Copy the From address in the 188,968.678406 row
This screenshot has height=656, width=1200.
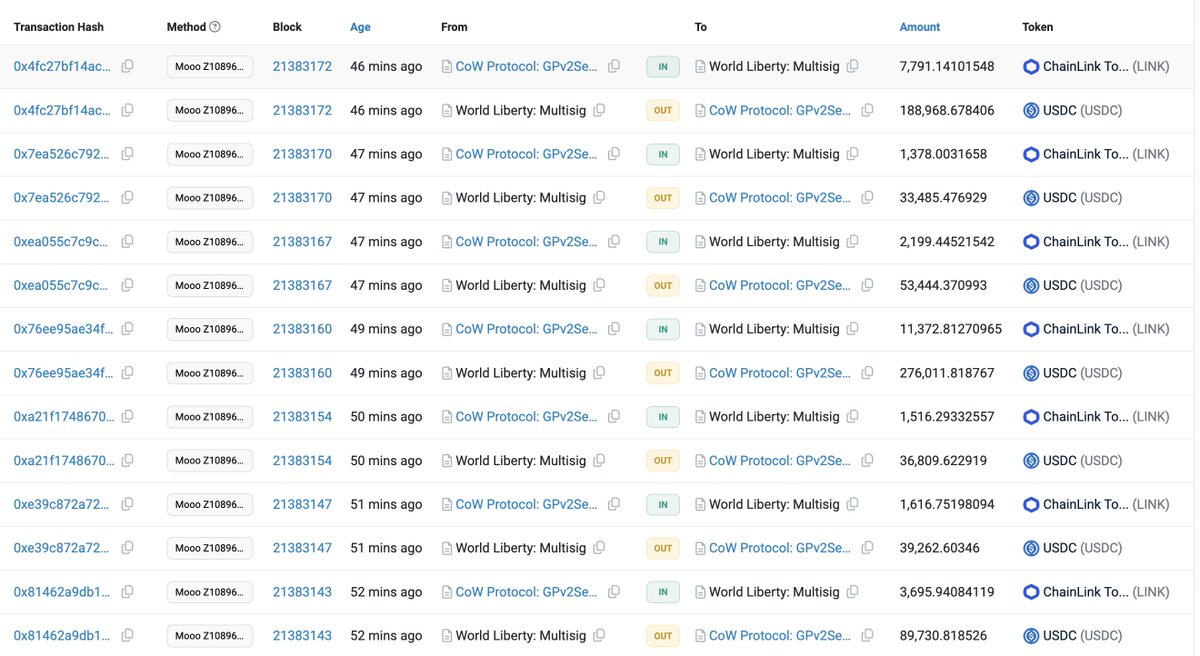coord(599,110)
